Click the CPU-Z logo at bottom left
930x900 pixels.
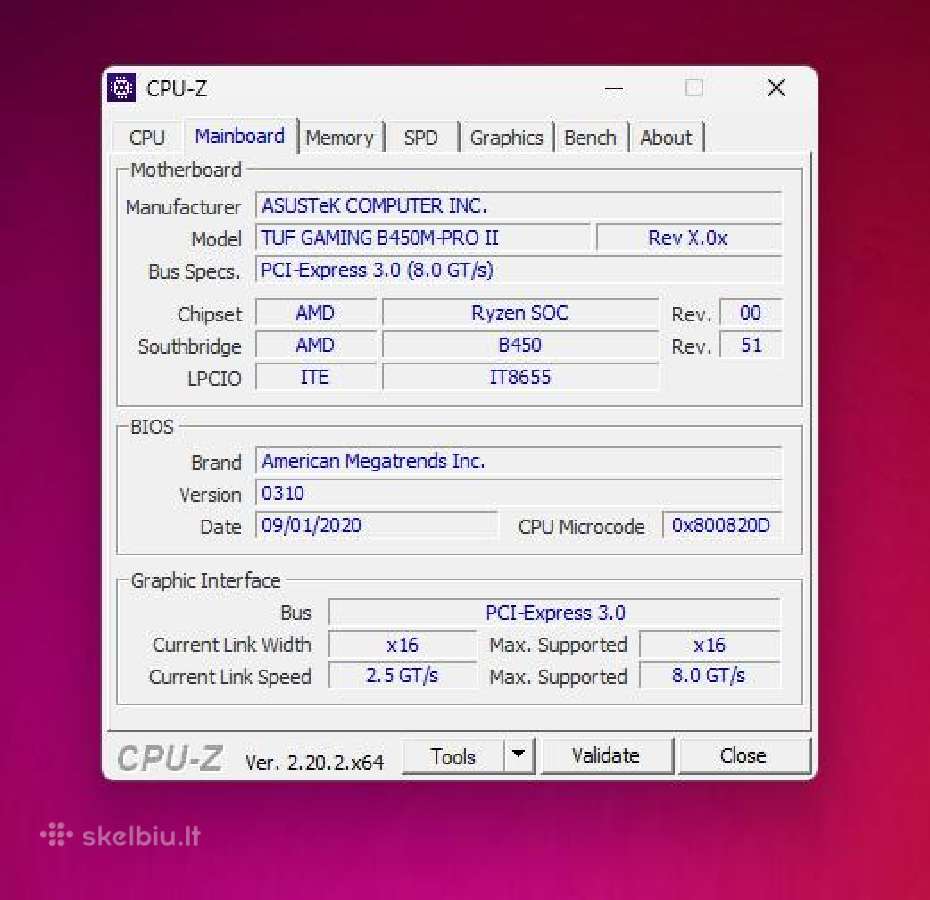point(170,758)
